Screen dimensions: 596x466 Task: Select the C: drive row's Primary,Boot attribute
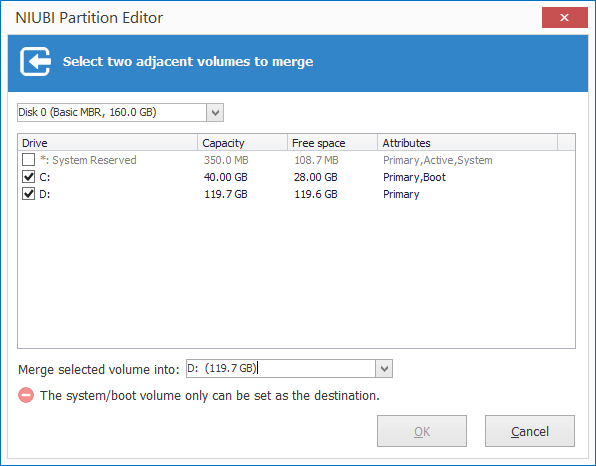coord(414,177)
